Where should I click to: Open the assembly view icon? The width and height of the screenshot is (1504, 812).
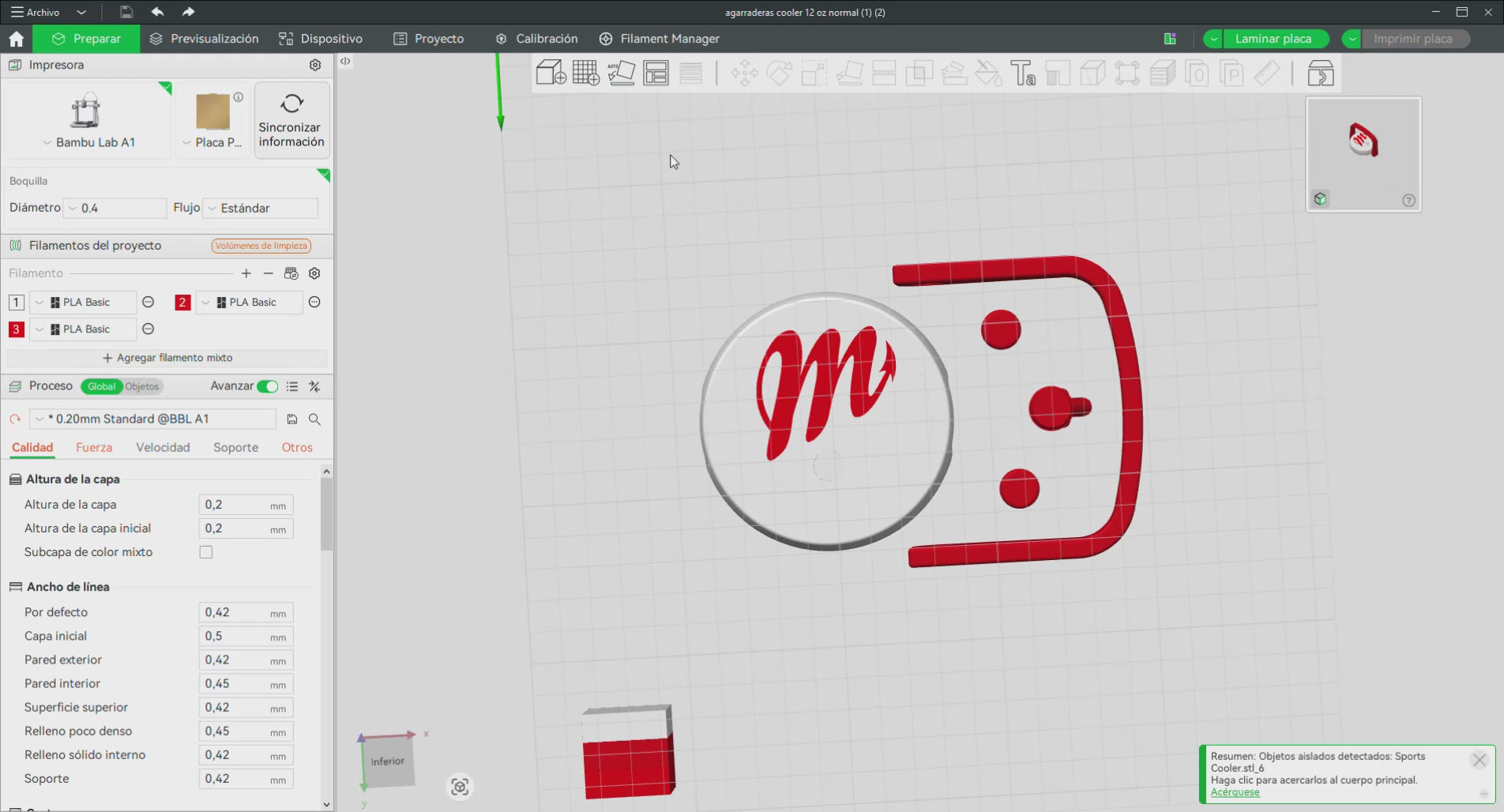tap(1321, 73)
